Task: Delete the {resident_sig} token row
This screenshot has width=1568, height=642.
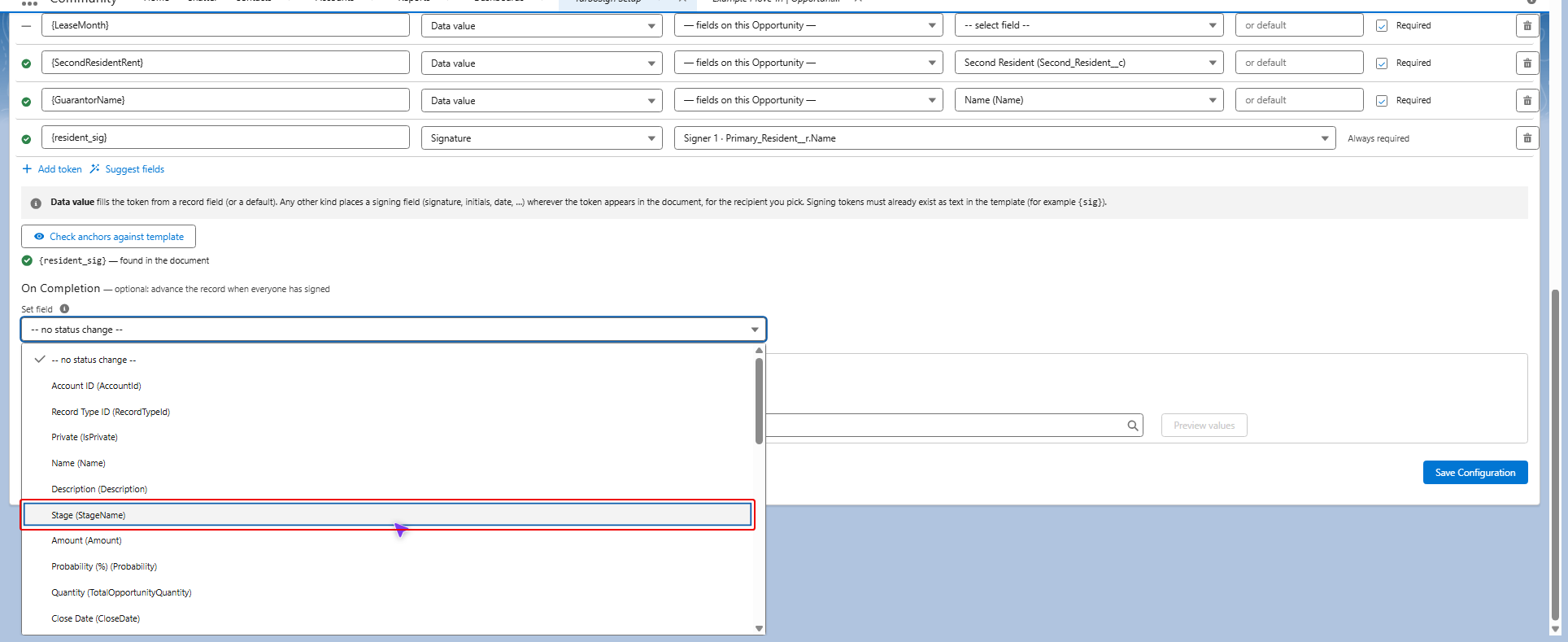Action: coord(1527,138)
